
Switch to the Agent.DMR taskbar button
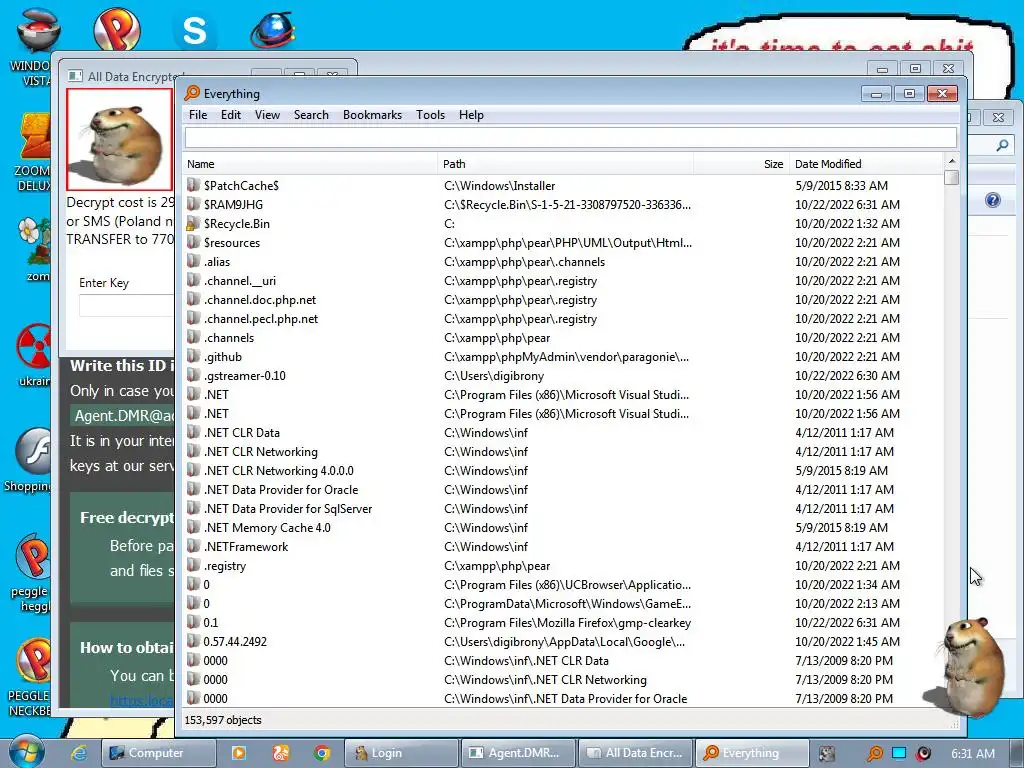tap(518, 753)
